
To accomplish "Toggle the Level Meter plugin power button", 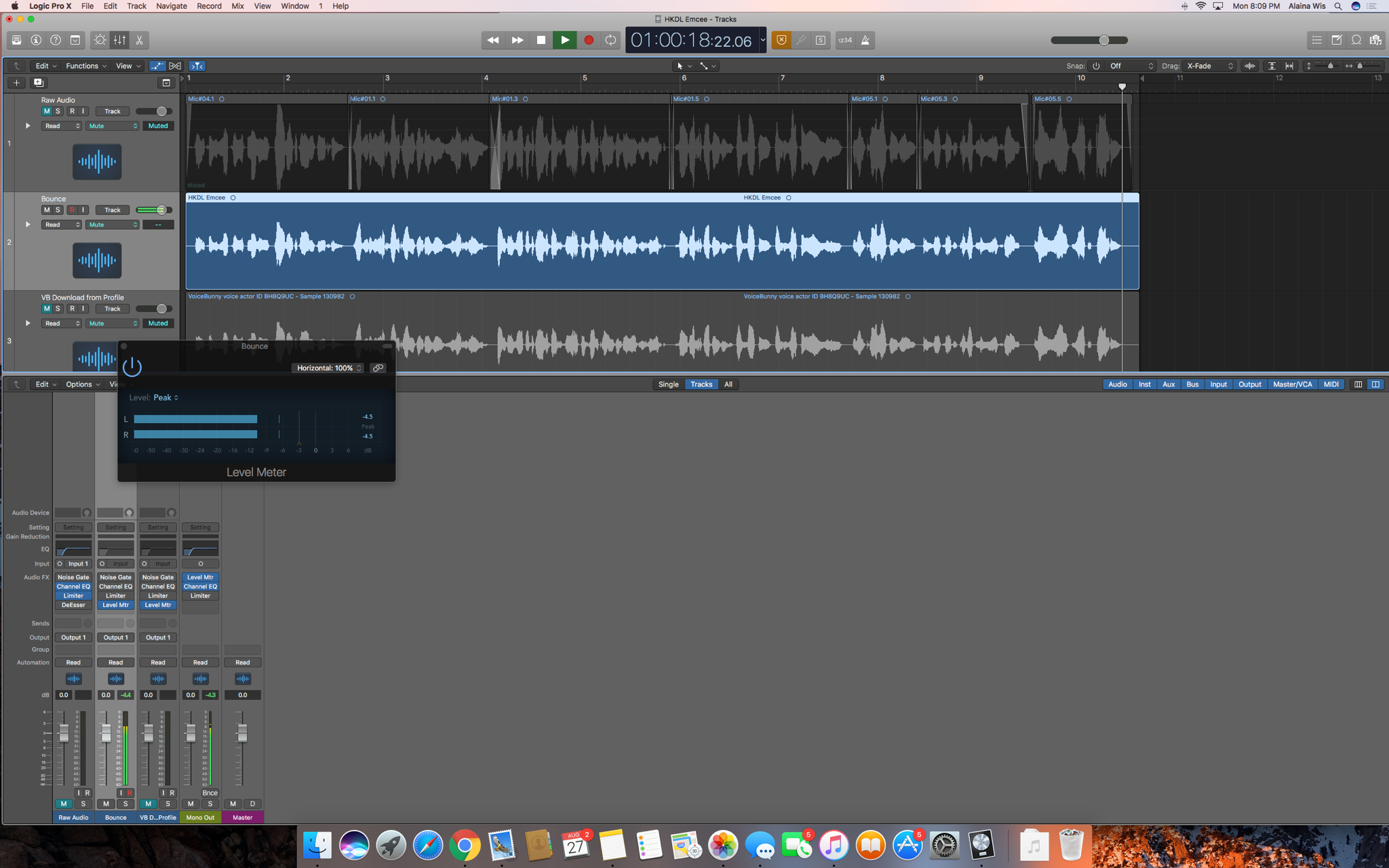I will click(132, 367).
